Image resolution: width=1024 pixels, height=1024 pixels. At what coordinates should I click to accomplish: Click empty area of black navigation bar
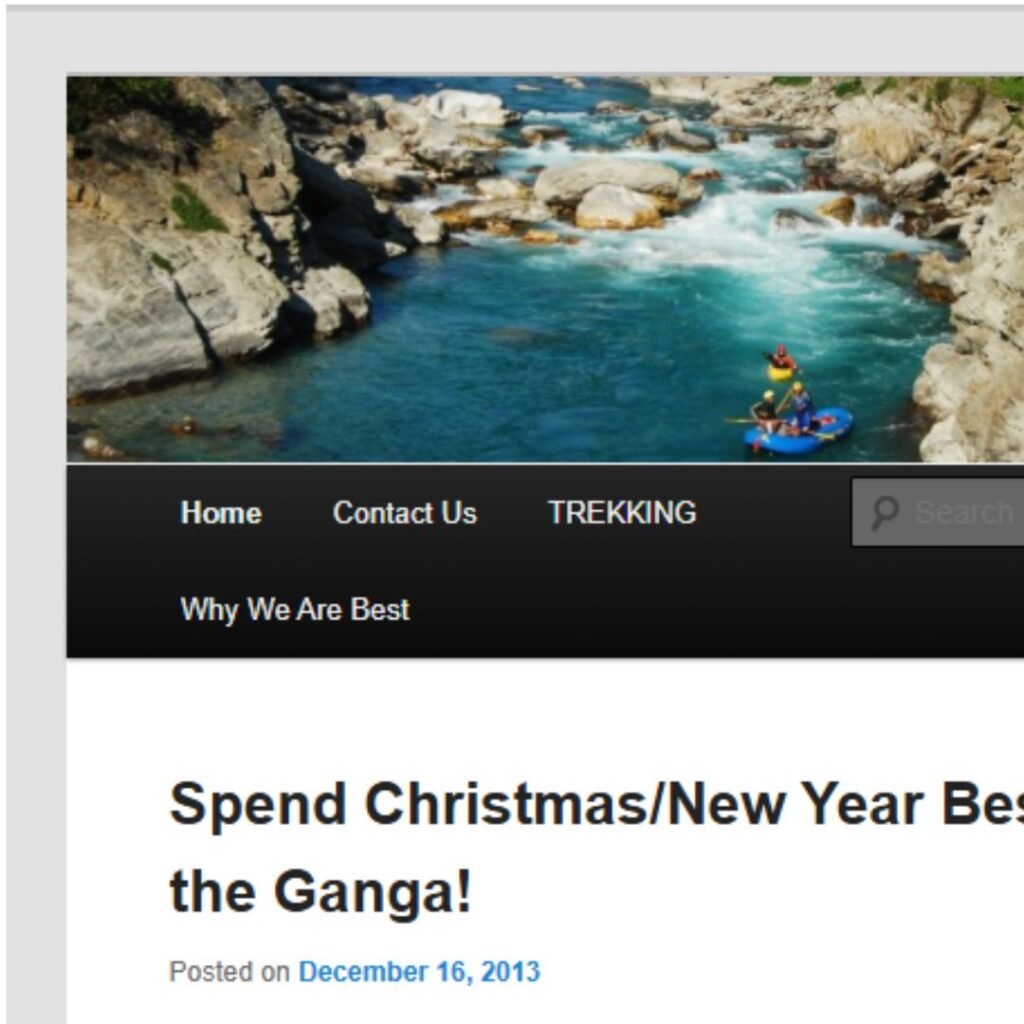(653, 607)
